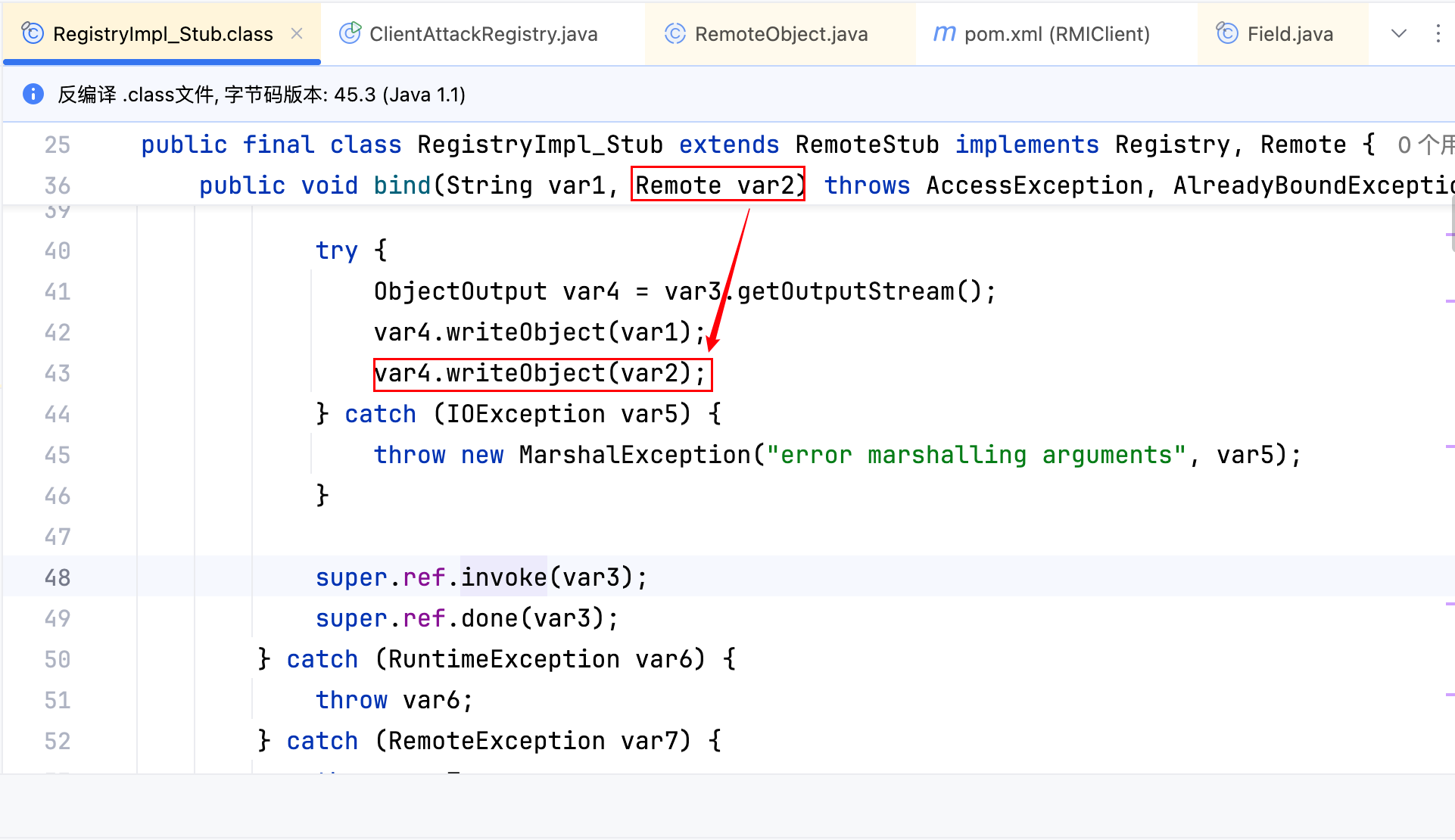The width and height of the screenshot is (1455, 840).
Task: Switch to the ClientAttackRegistry.java tab
Action: [483, 34]
